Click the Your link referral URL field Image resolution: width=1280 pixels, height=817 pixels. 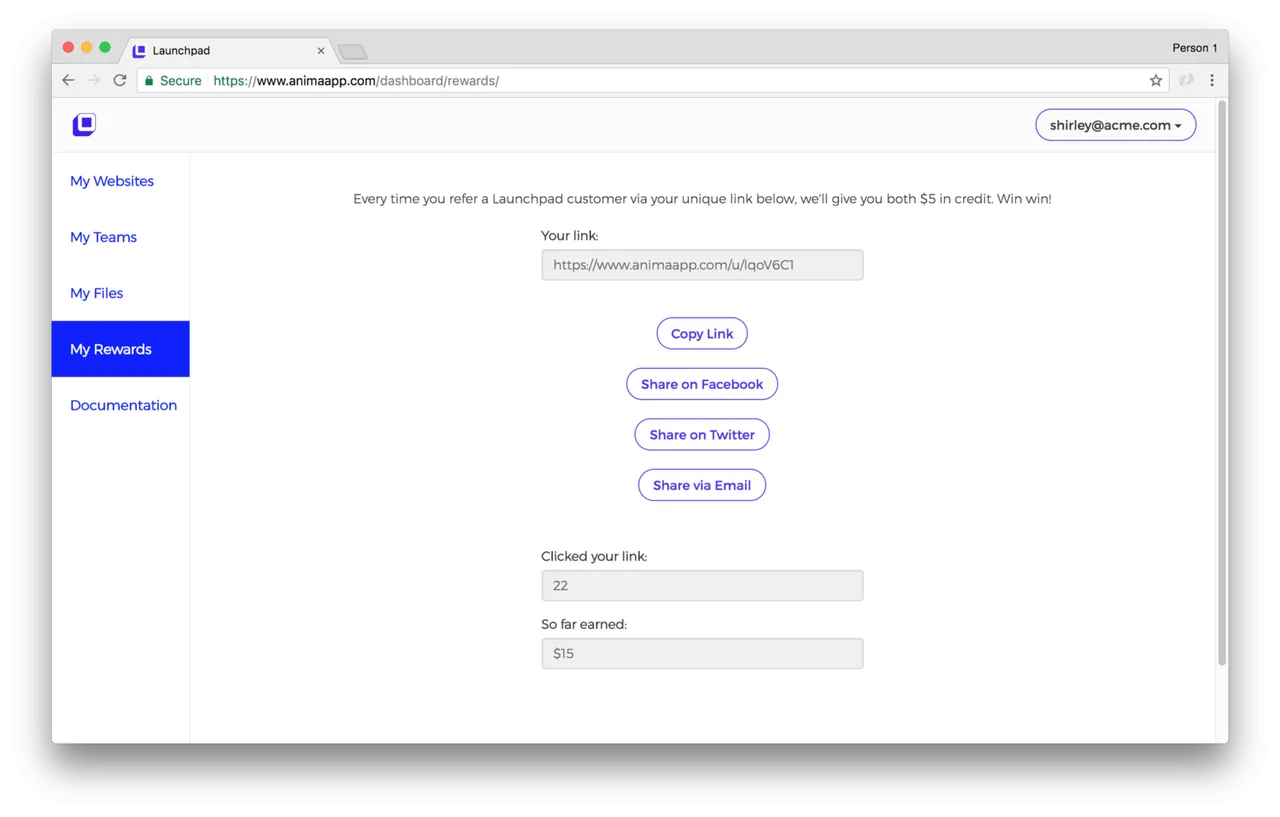[x=702, y=265]
